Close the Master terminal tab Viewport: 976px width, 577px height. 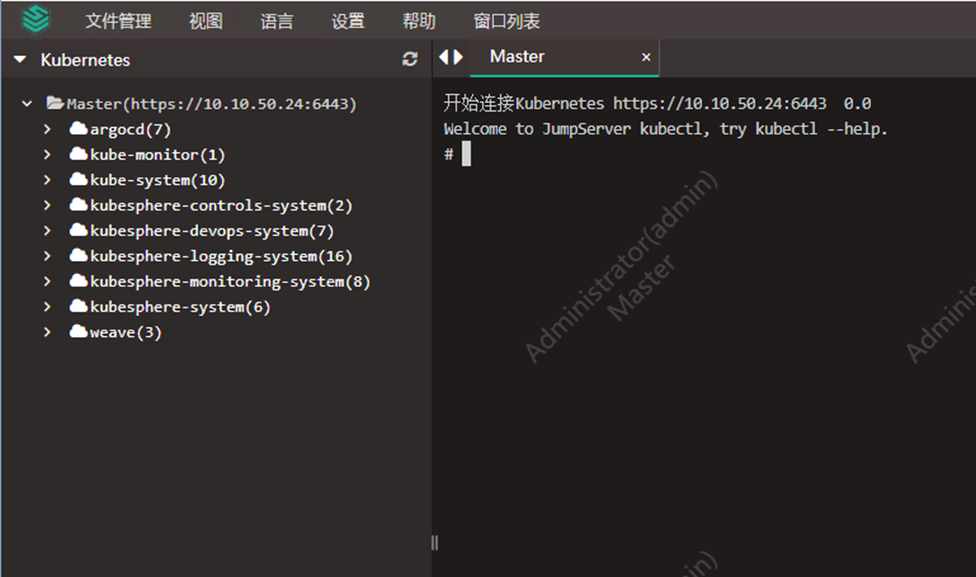[646, 57]
